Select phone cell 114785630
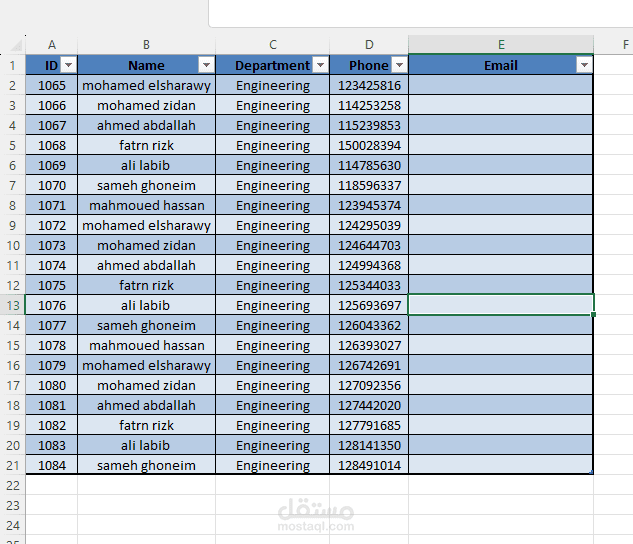The height and width of the screenshot is (544, 633). coord(369,165)
